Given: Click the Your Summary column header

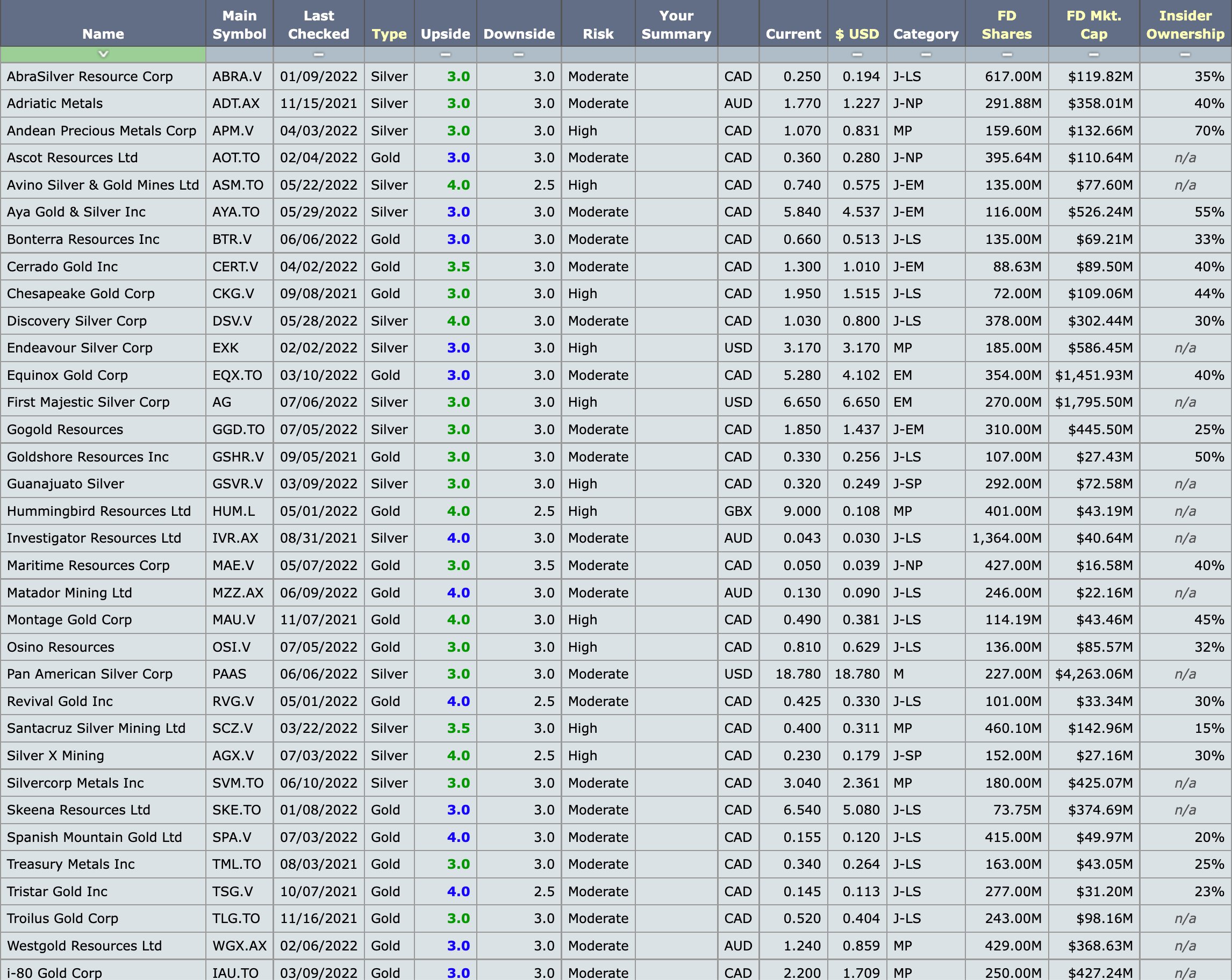Looking at the screenshot, I should (676, 25).
